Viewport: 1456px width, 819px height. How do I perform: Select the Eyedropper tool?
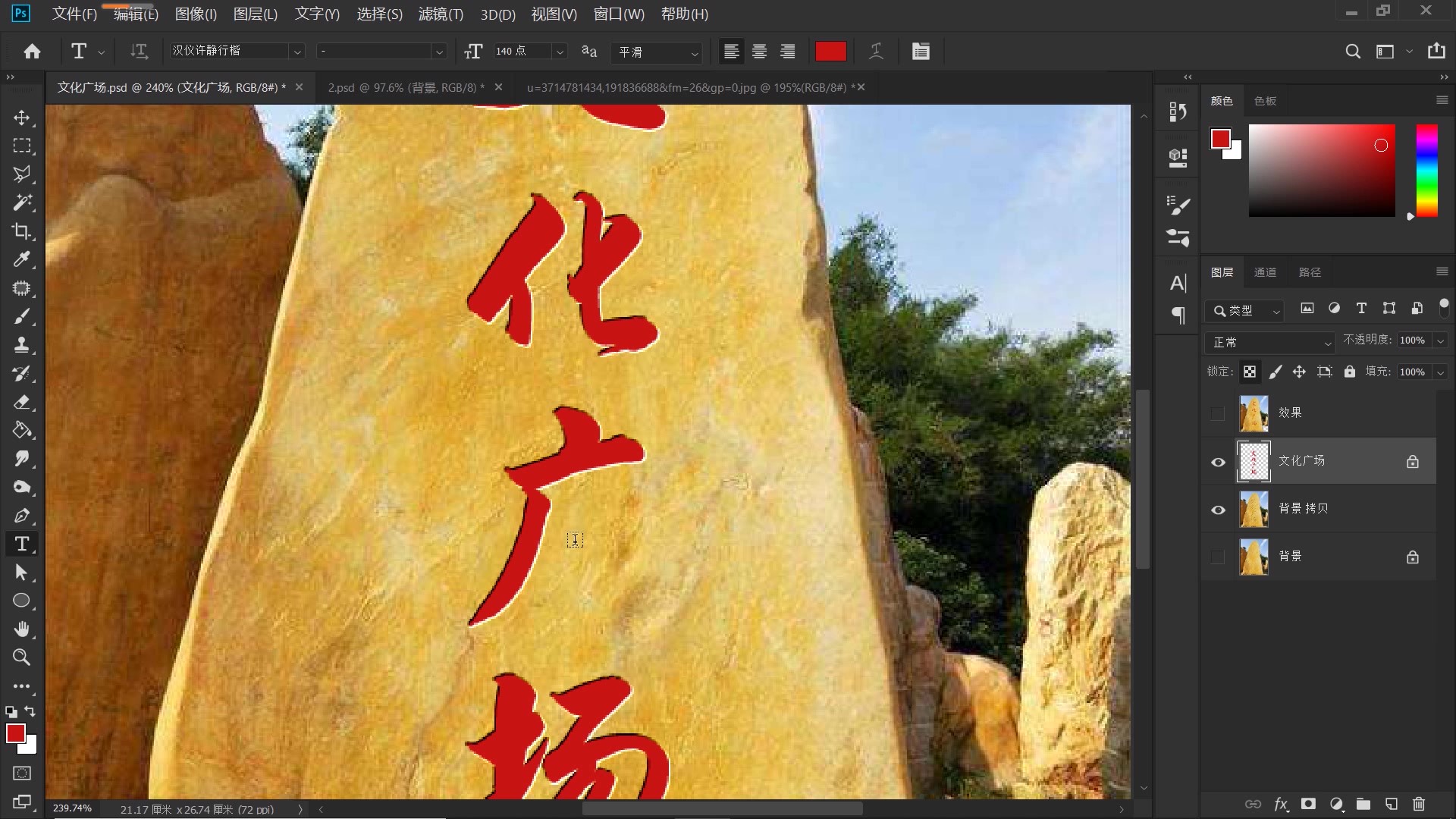coord(22,260)
